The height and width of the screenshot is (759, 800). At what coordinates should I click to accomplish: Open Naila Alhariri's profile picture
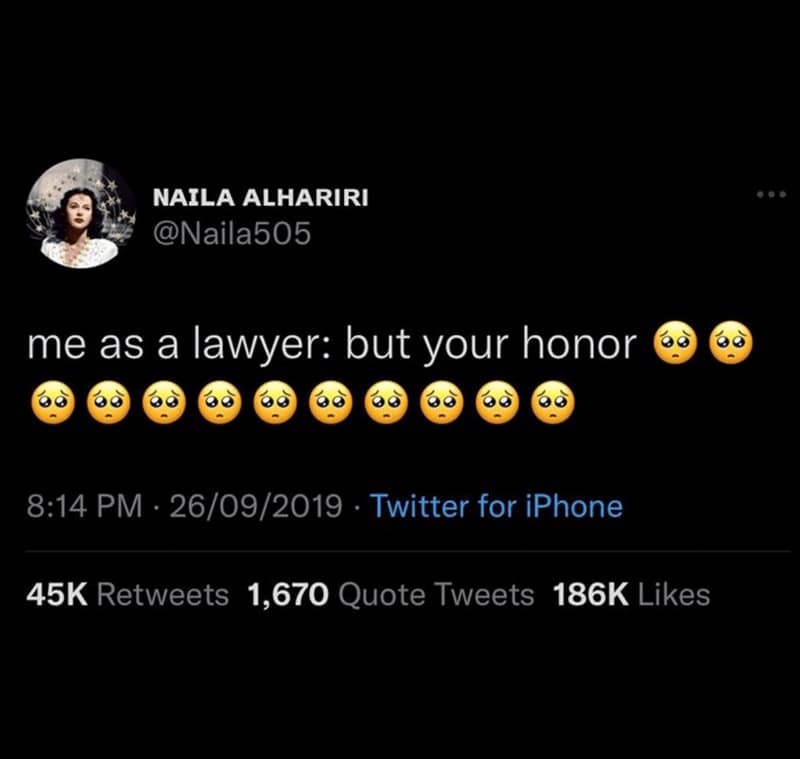[81, 213]
